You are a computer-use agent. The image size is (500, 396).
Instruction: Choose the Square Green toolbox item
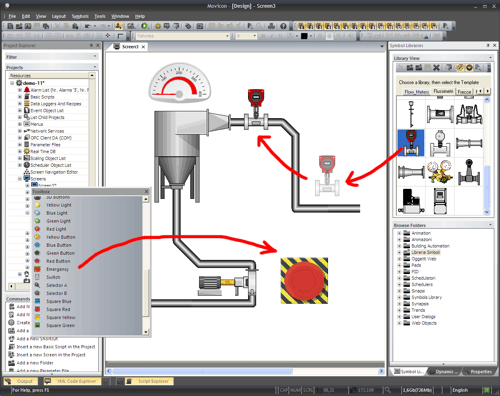click(60, 325)
